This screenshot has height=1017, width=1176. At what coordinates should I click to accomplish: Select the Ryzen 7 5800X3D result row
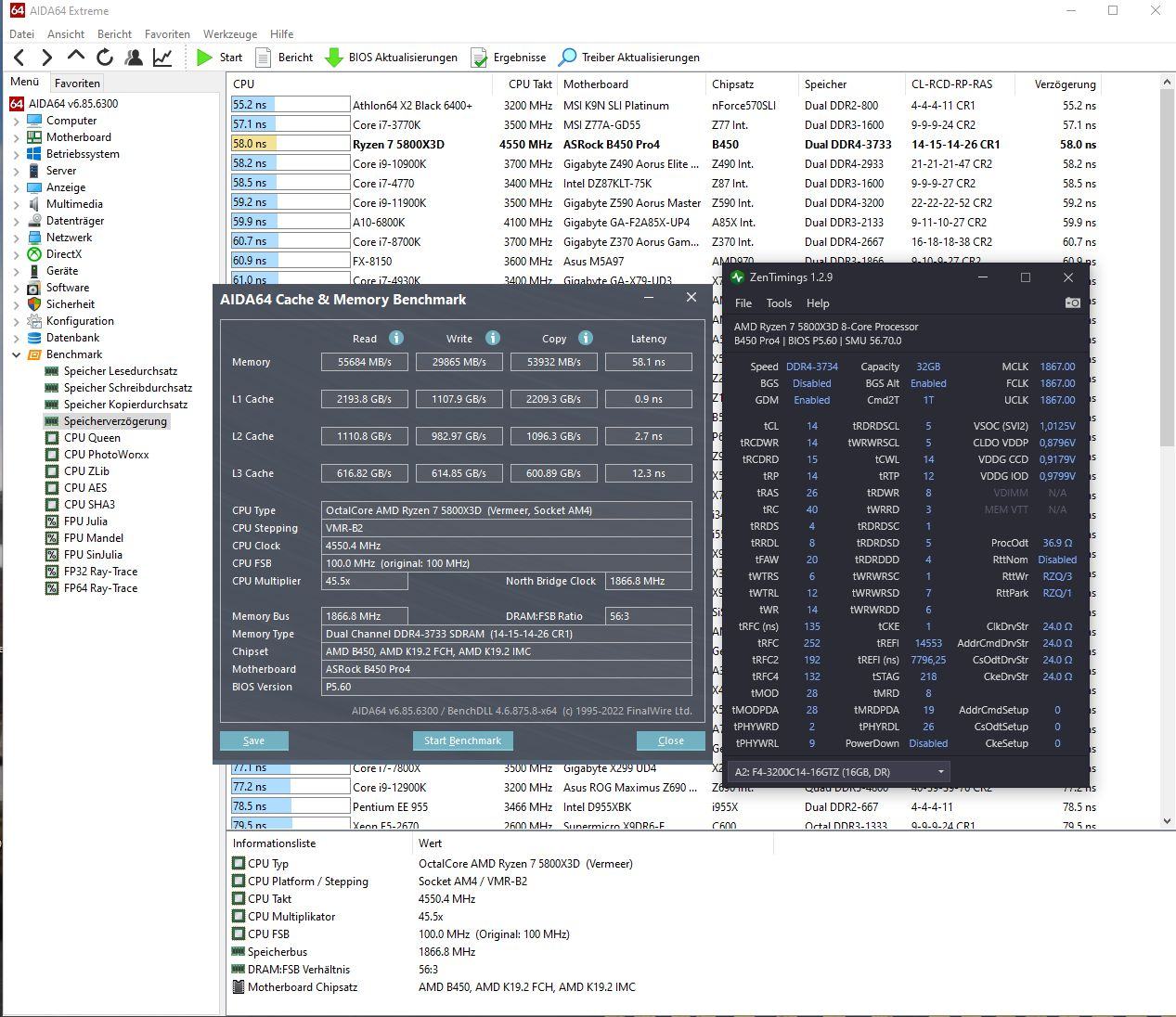665,144
